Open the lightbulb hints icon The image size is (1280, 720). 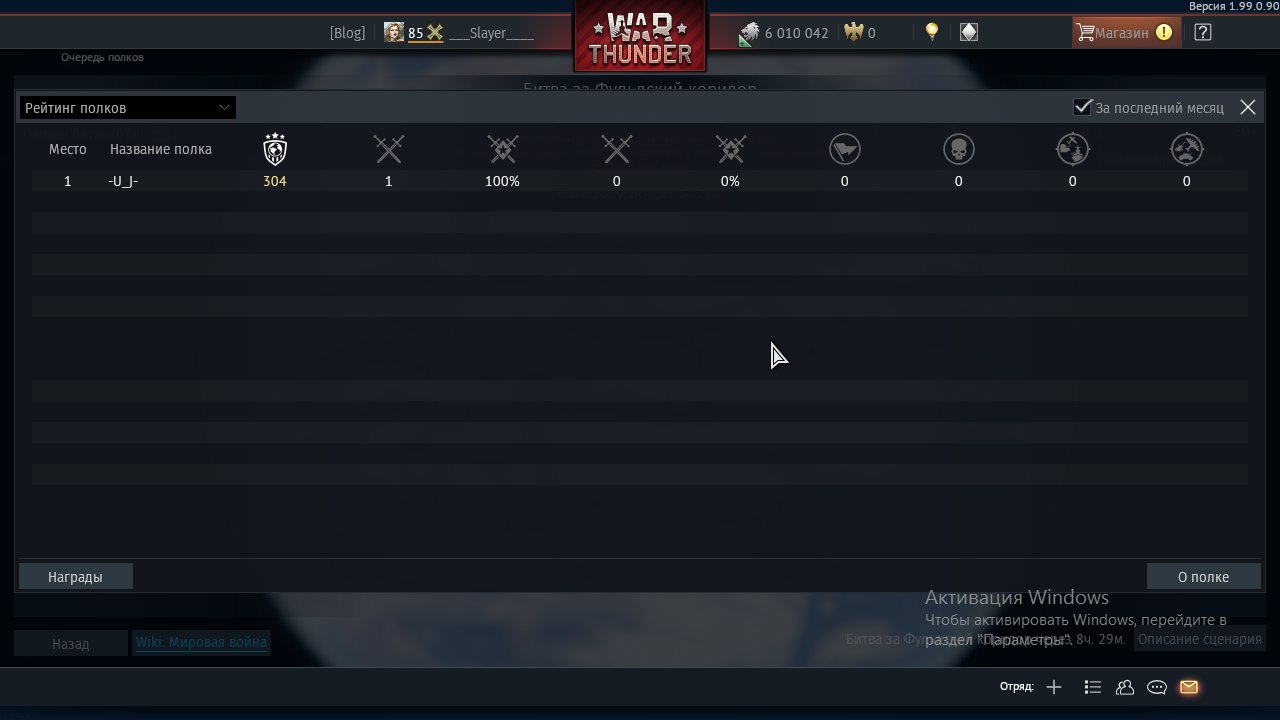coord(932,32)
